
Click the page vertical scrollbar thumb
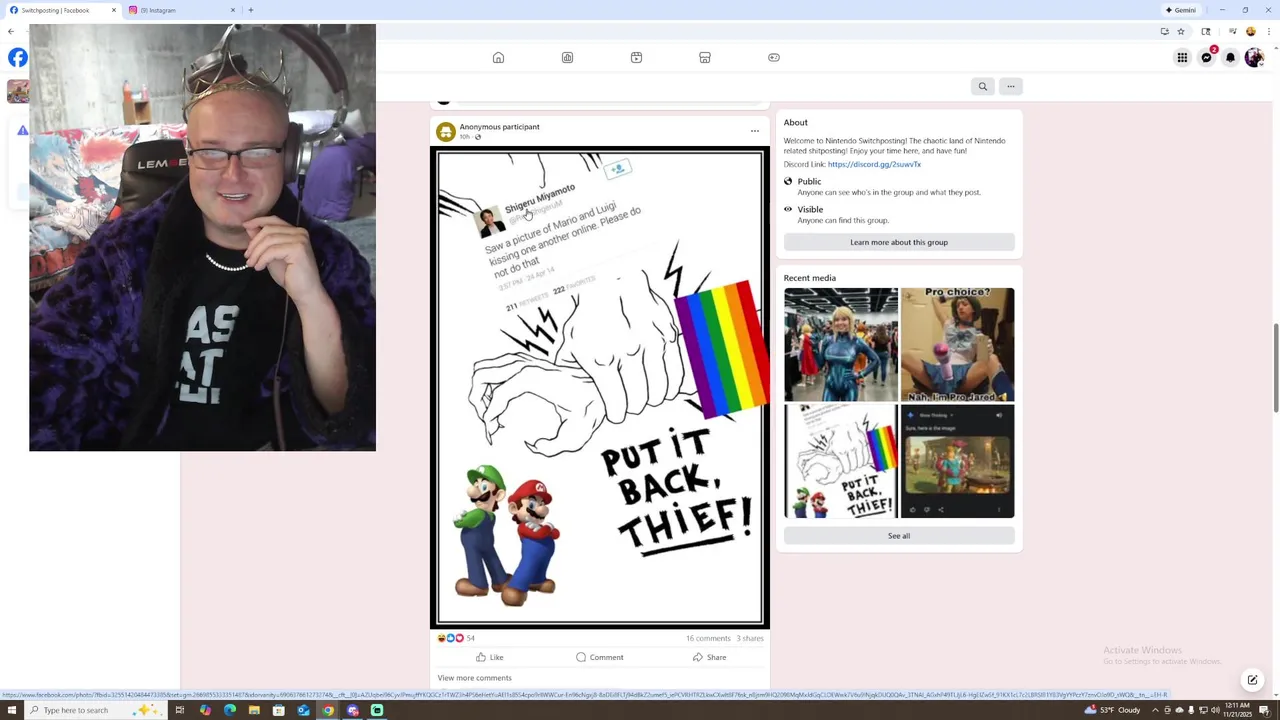1275,367
